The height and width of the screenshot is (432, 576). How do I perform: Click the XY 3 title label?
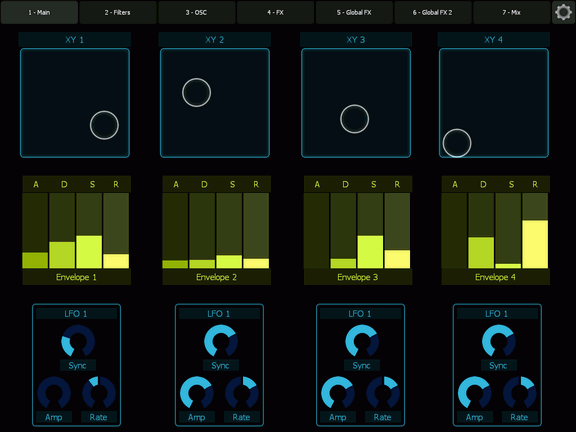[x=356, y=40]
